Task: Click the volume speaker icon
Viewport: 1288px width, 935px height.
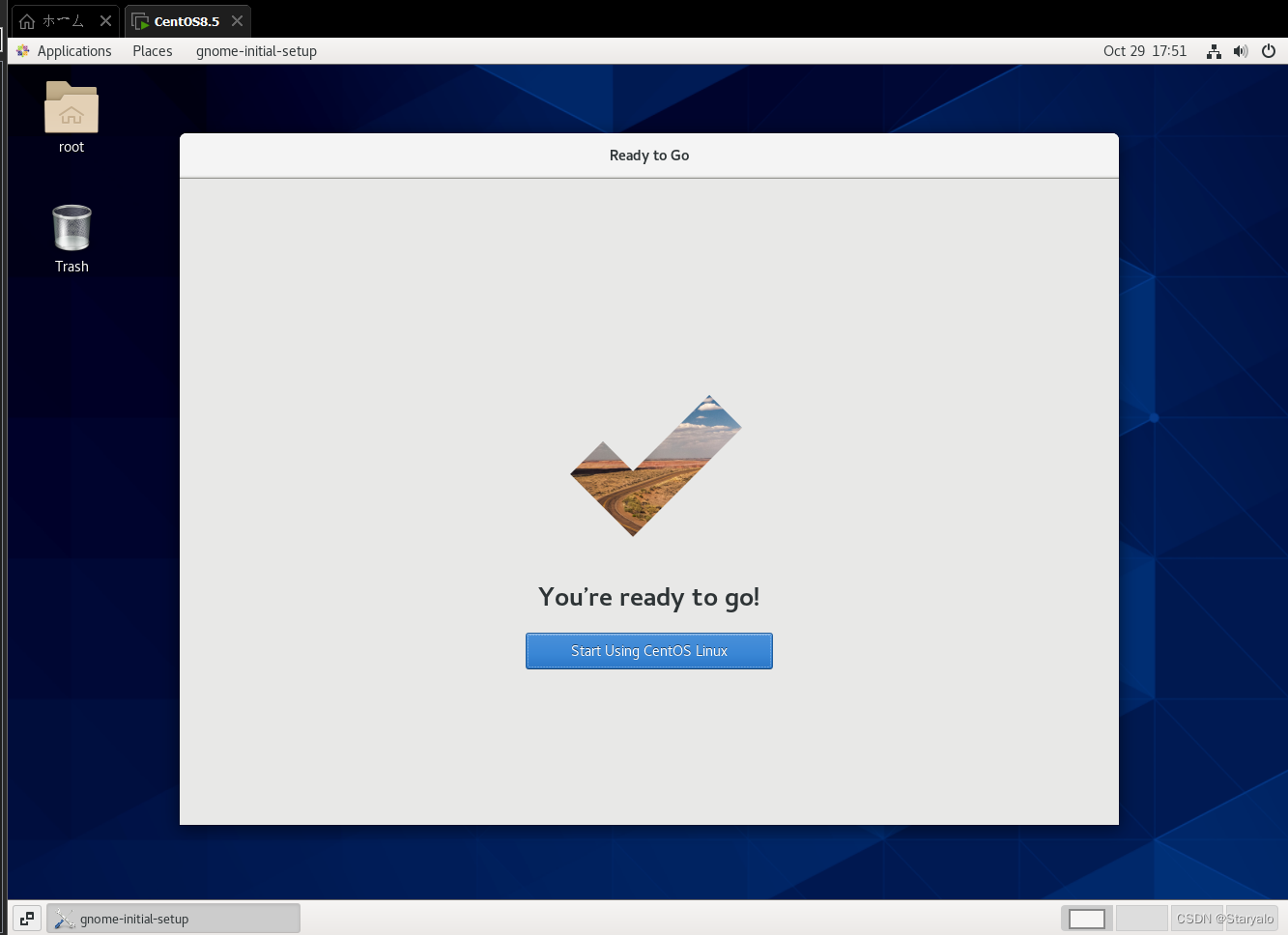Action: [x=1241, y=51]
